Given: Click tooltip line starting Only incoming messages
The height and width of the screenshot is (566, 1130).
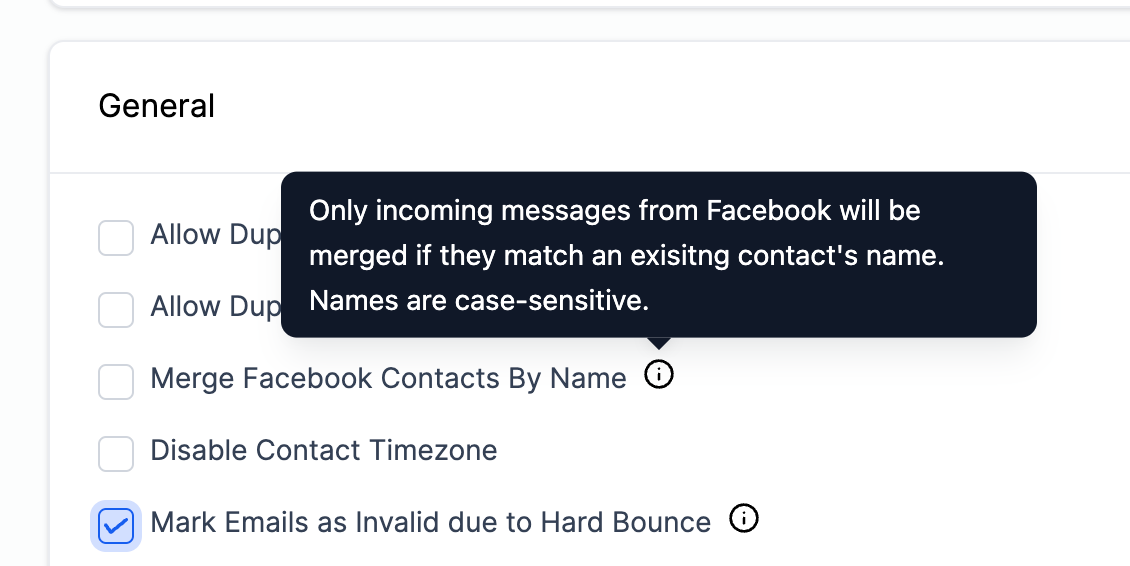Looking at the screenshot, I should (615, 211).
